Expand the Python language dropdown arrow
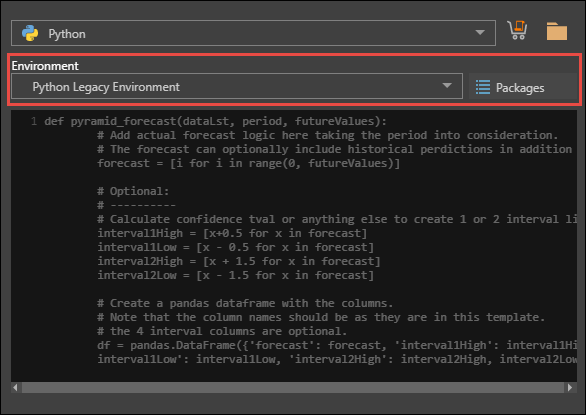586x415 pixels. click(x=480, y=33)
